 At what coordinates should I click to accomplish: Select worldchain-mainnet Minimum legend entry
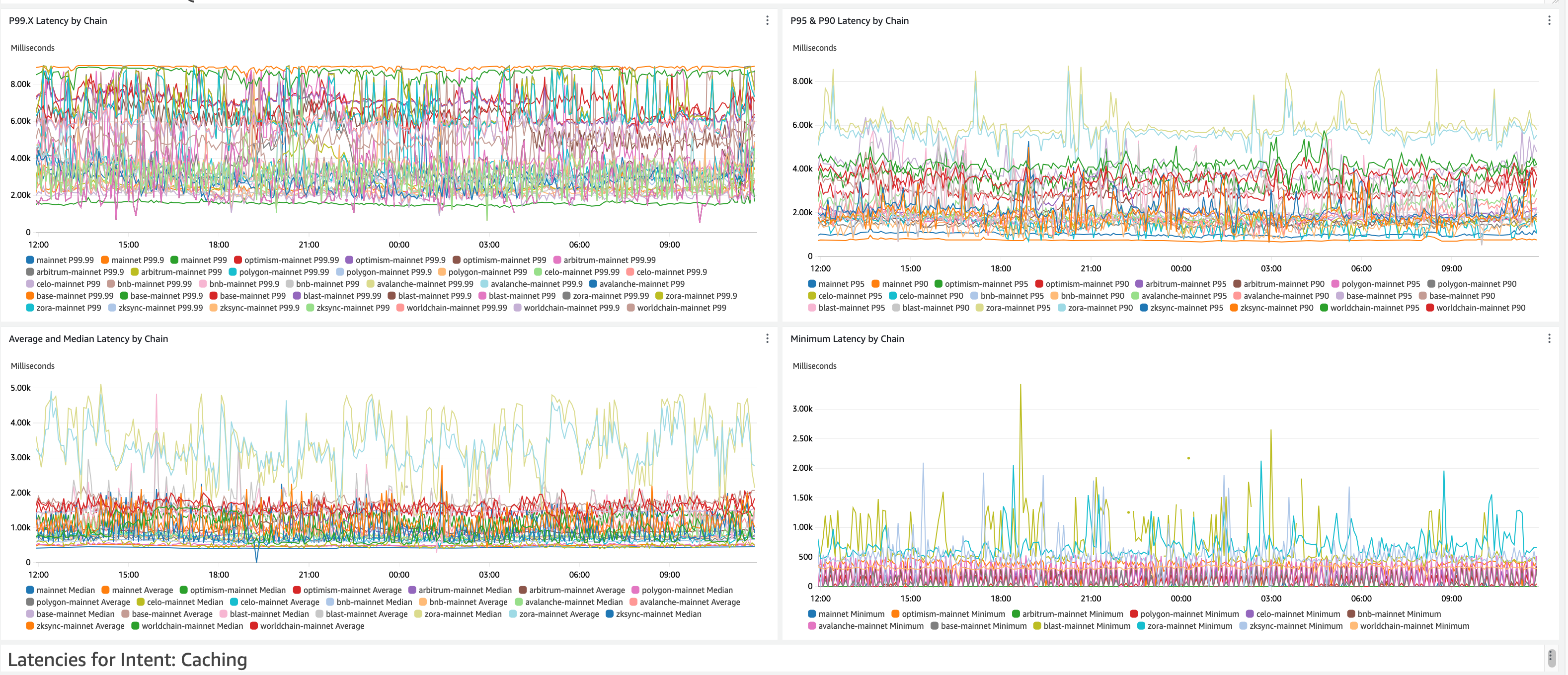click(x=1409, y=626)
